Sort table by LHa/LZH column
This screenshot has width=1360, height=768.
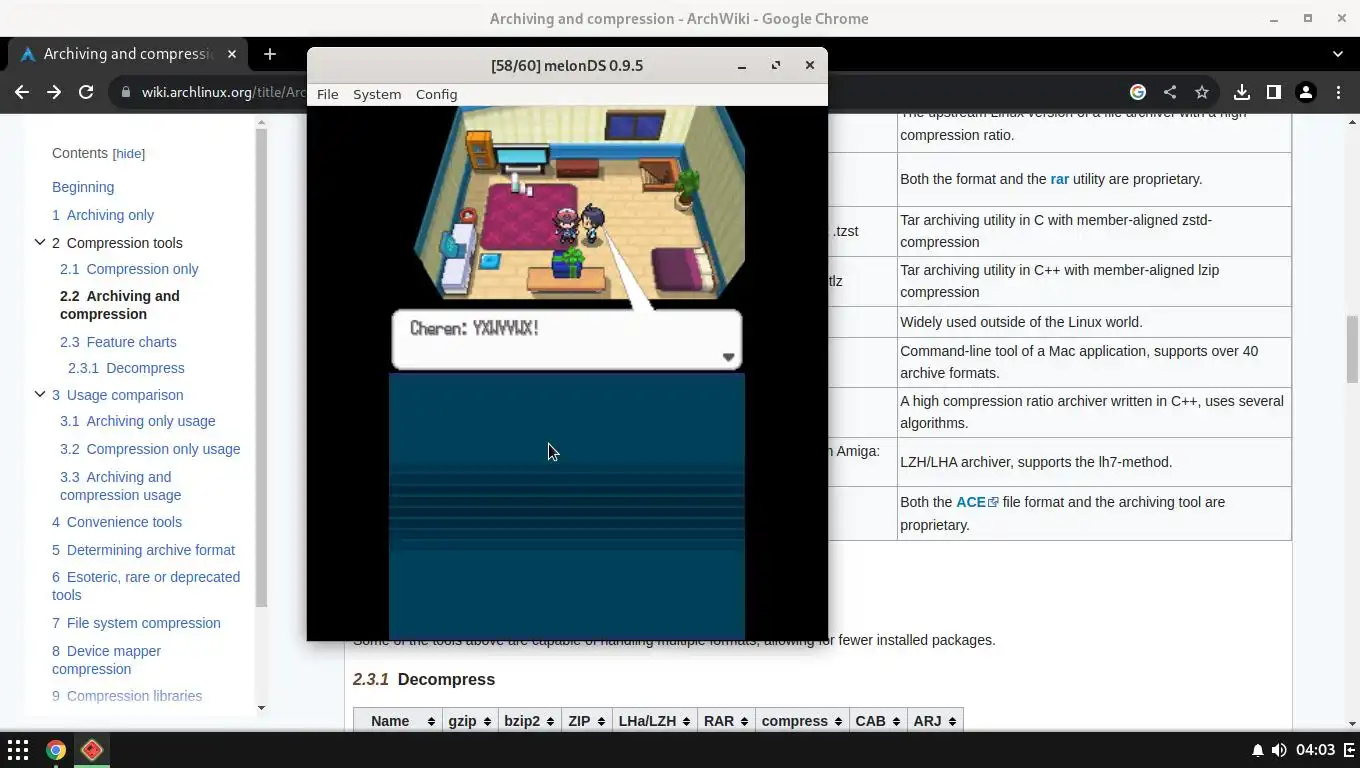coord(655,721)
